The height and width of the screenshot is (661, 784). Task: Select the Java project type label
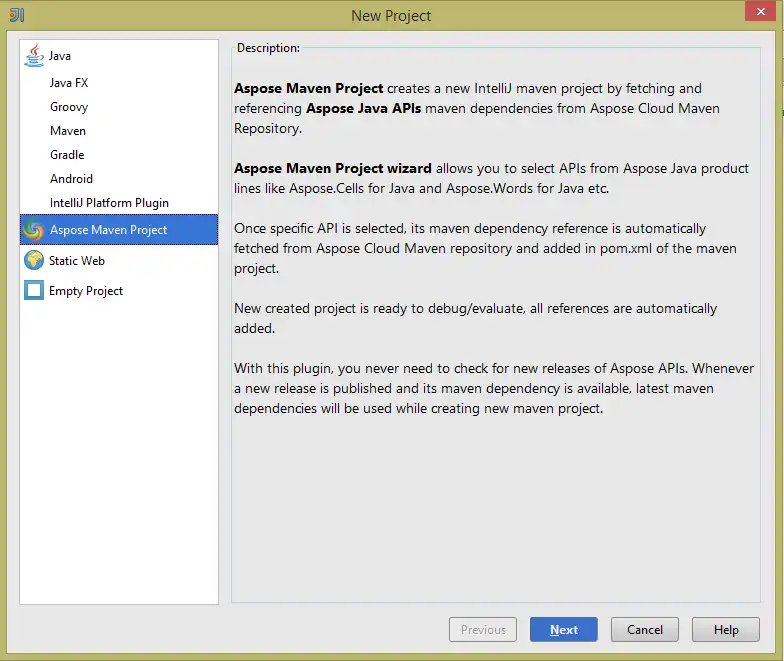click(60, 56)
